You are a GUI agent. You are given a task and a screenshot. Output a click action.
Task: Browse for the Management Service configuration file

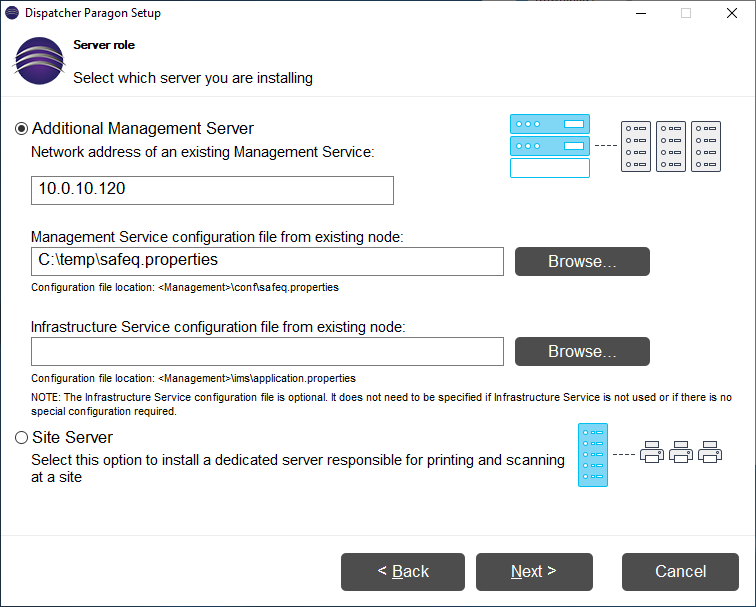click(582, 261)
